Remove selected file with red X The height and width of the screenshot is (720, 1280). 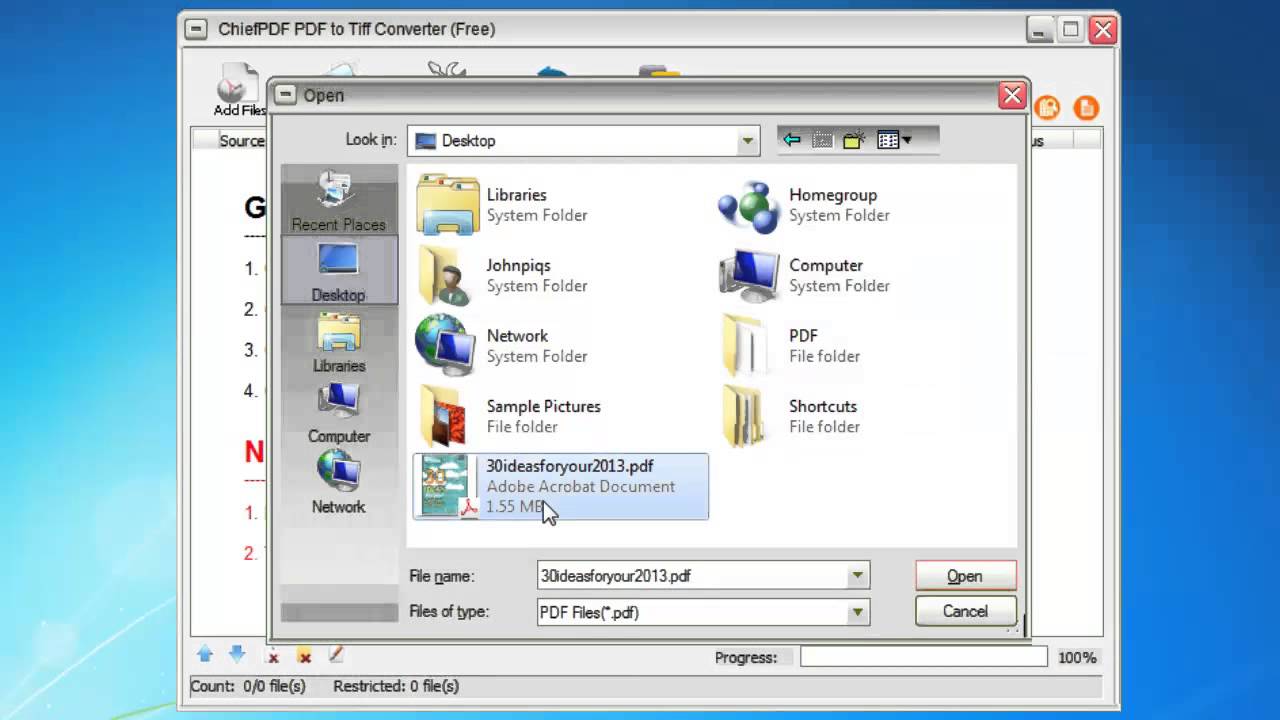click(272, 656)
